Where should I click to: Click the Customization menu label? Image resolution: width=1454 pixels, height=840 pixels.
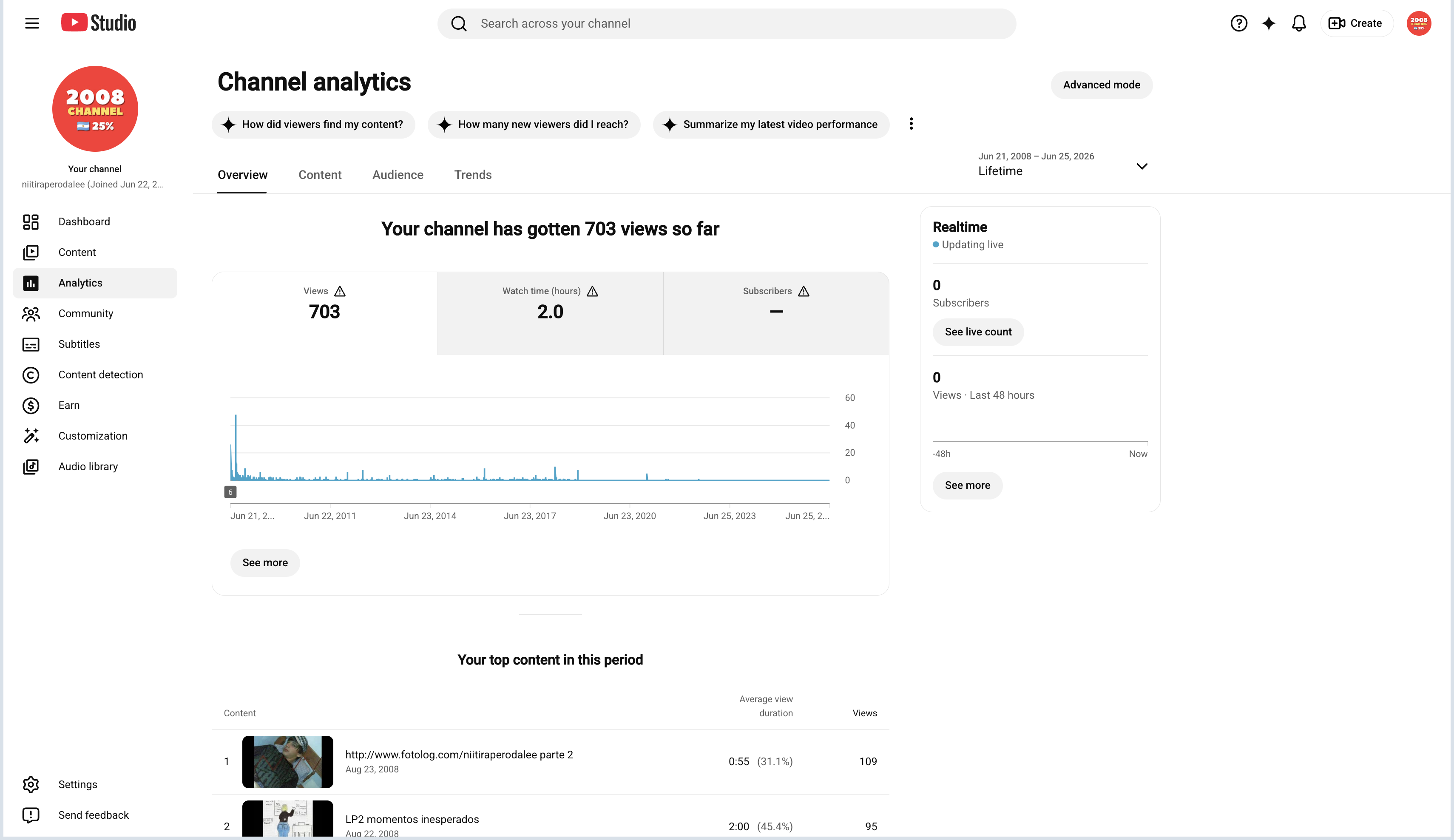click(93, 436)
